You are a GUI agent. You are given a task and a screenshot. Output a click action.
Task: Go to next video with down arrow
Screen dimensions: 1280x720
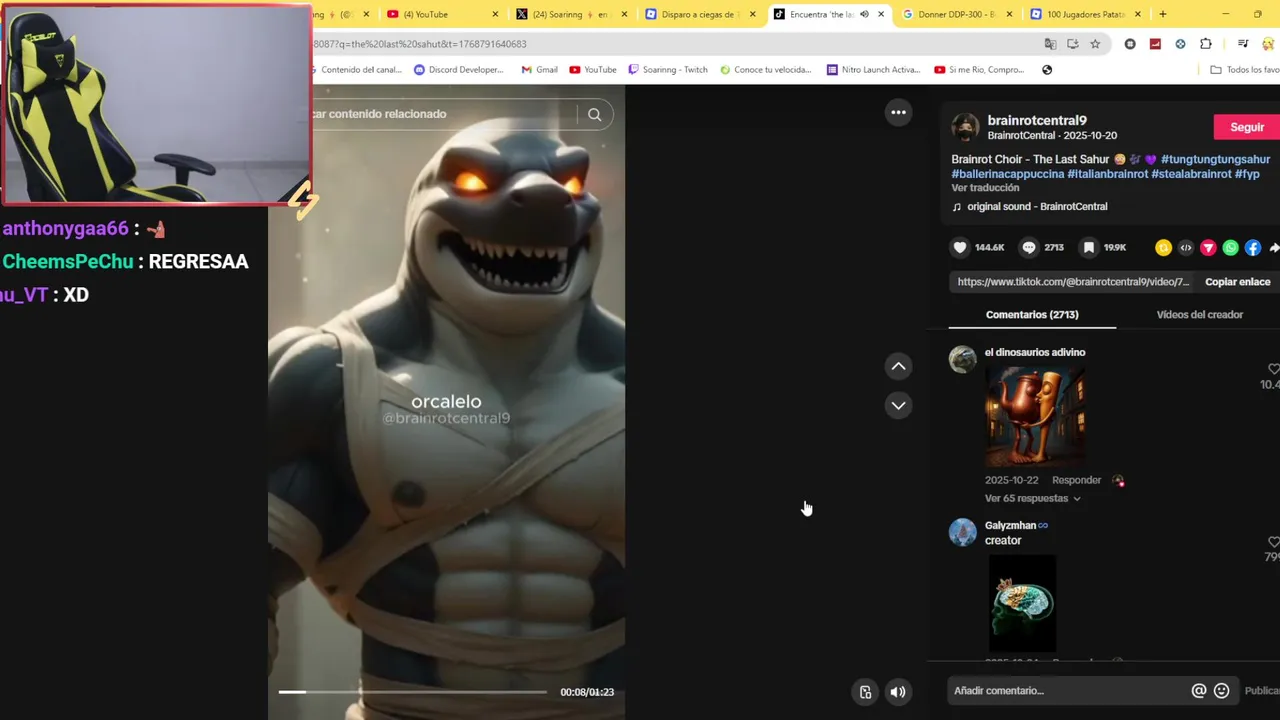[x=899, y=405]
